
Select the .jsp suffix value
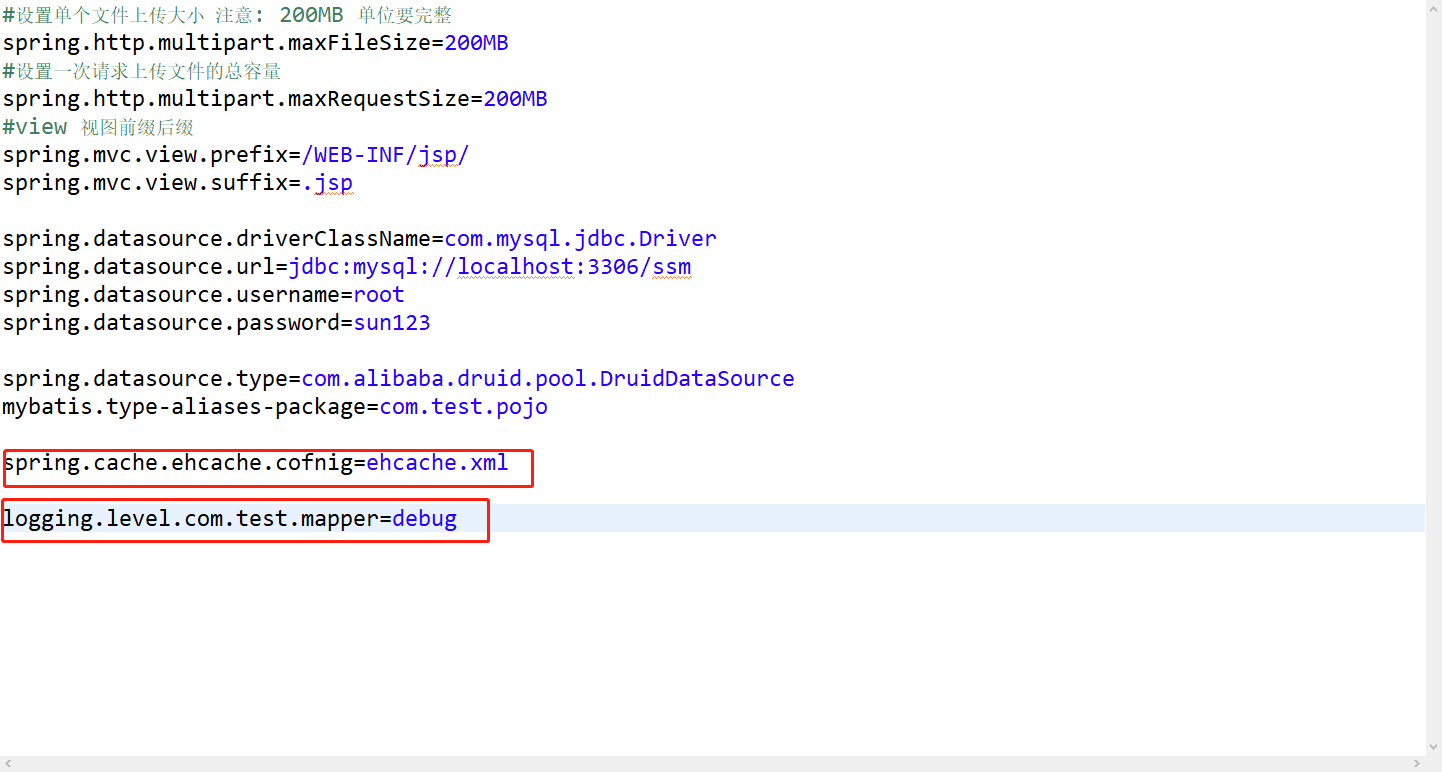328,183
